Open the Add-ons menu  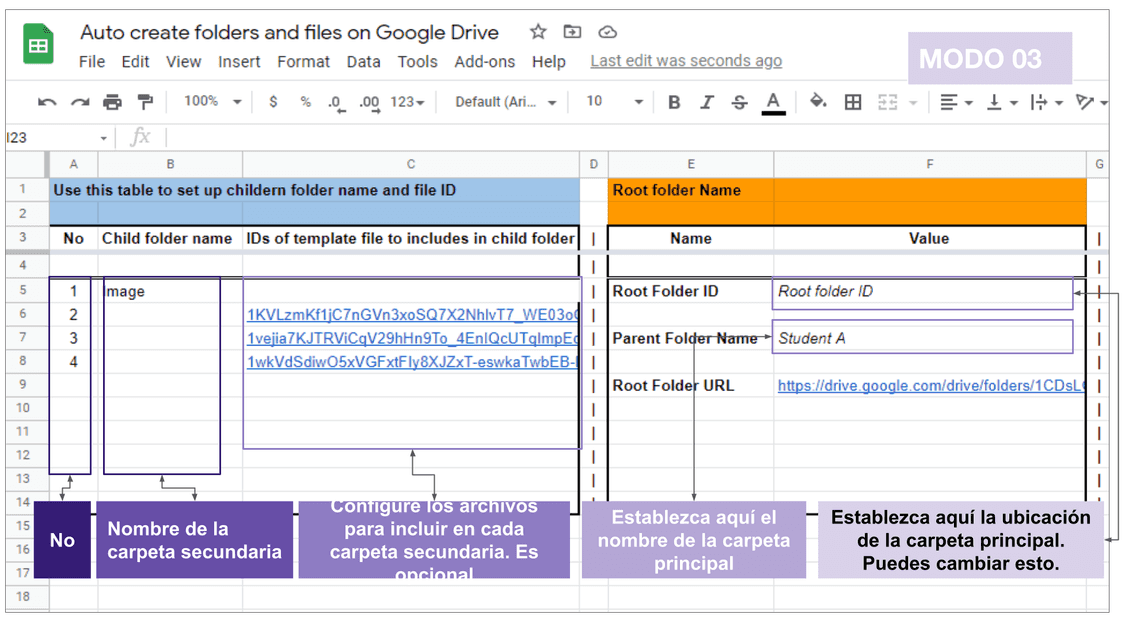486,62
